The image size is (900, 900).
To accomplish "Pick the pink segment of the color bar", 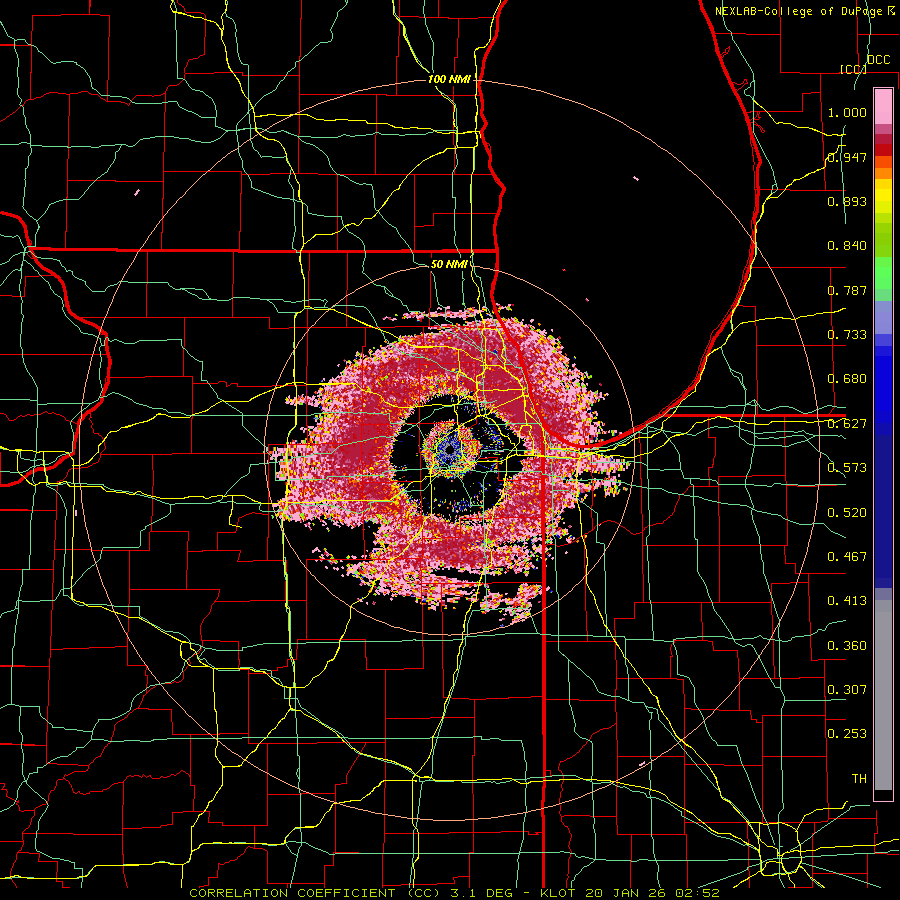I will pos(883,106).
